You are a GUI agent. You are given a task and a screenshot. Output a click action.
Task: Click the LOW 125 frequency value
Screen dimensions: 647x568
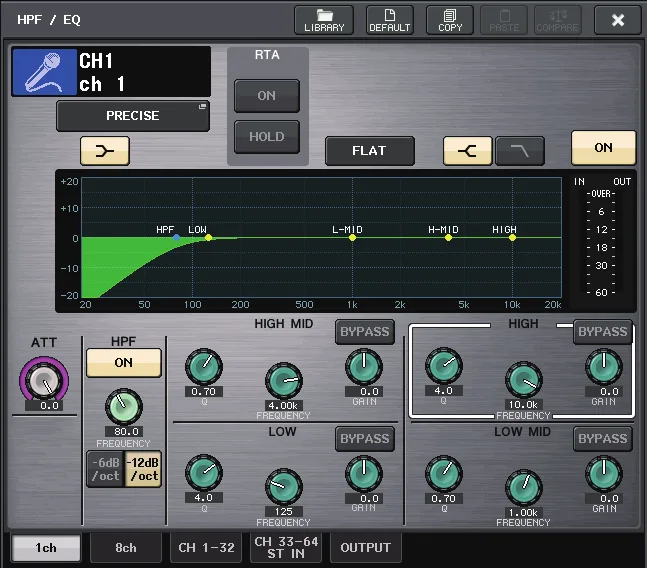point(283,512)
